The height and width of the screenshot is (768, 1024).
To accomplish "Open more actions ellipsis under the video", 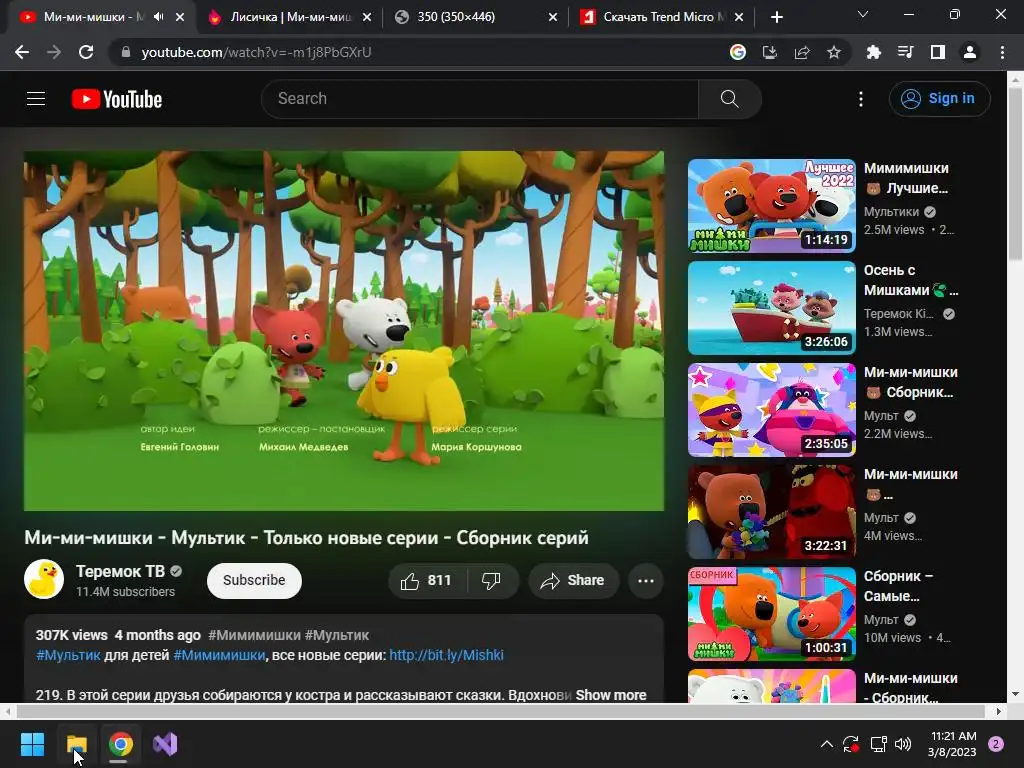I will [646, 581].
